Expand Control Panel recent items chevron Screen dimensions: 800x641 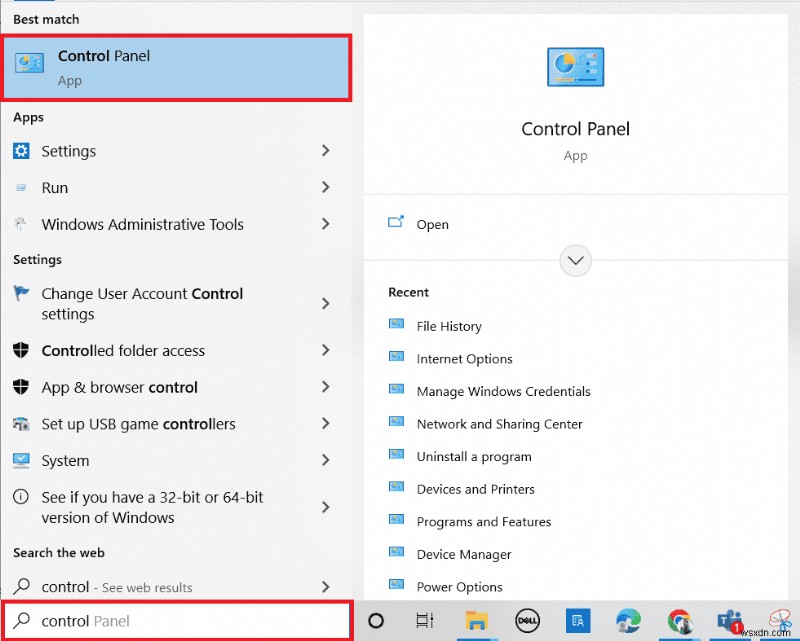575,261
